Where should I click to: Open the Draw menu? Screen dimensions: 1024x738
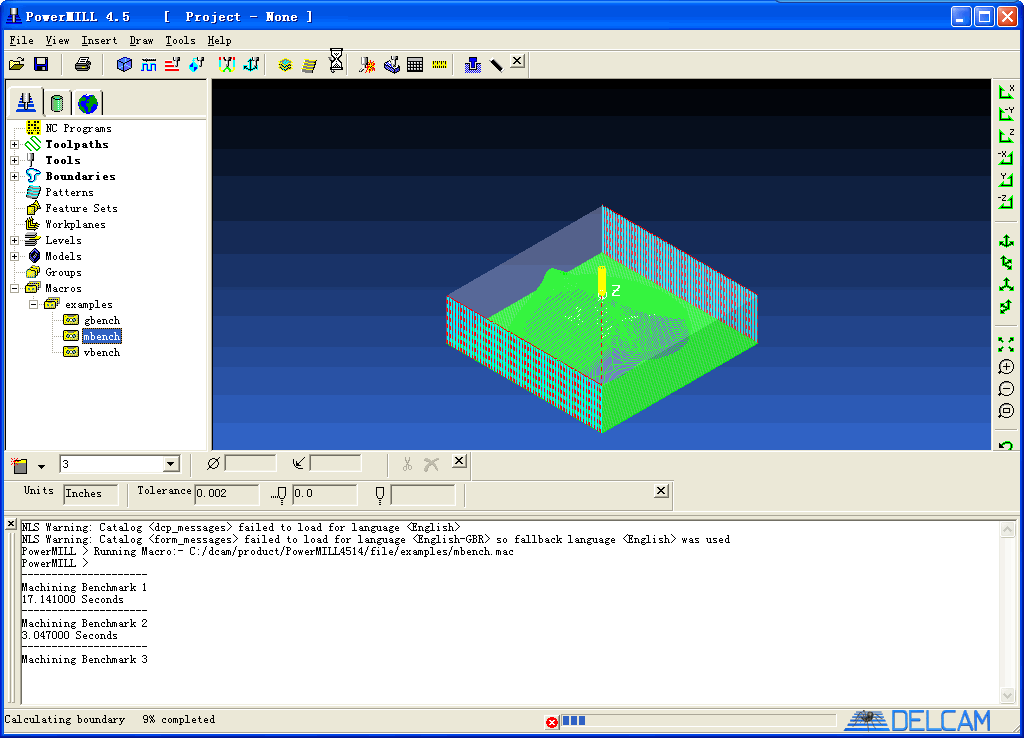141,40
